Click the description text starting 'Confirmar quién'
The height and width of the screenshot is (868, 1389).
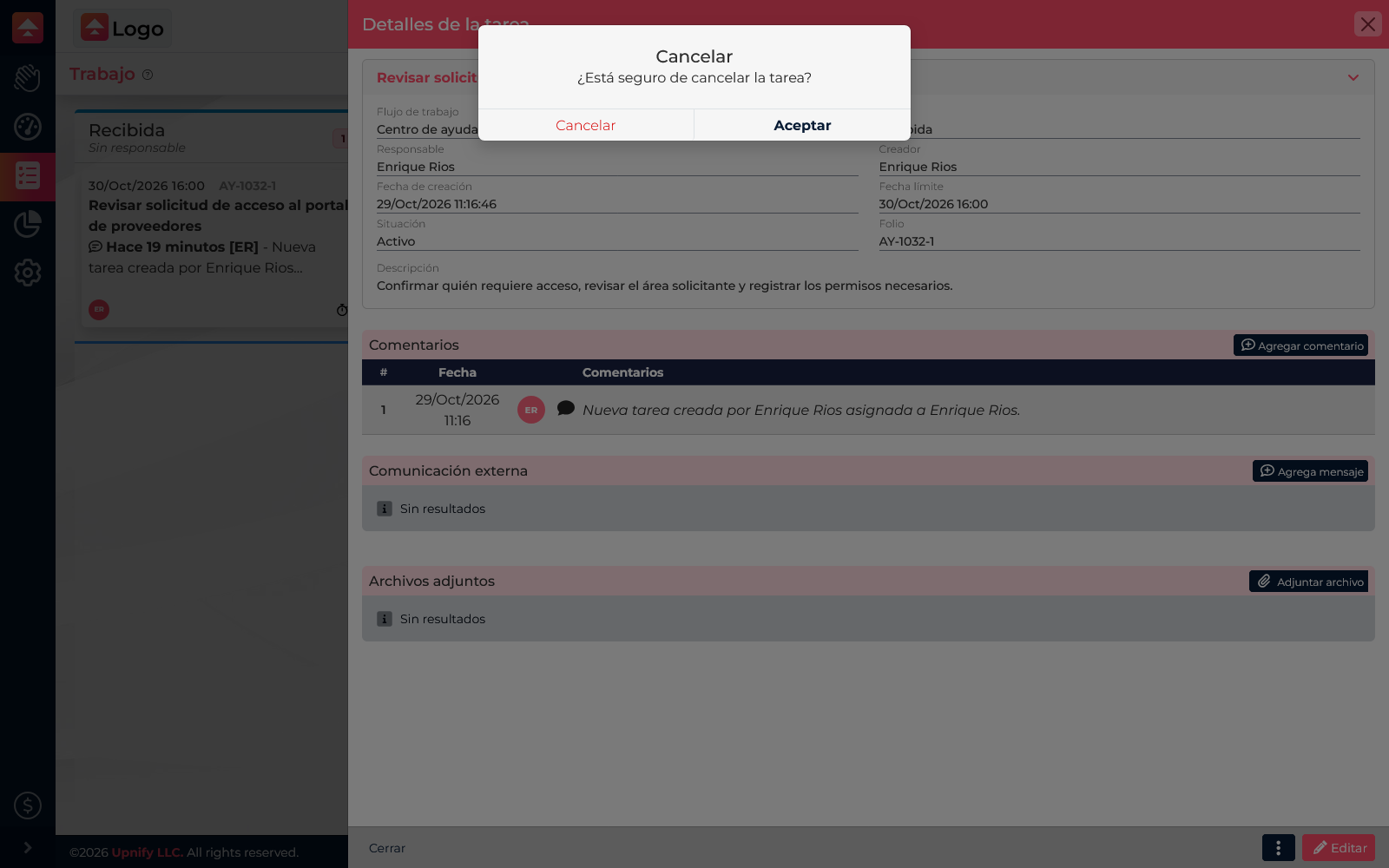665,286
